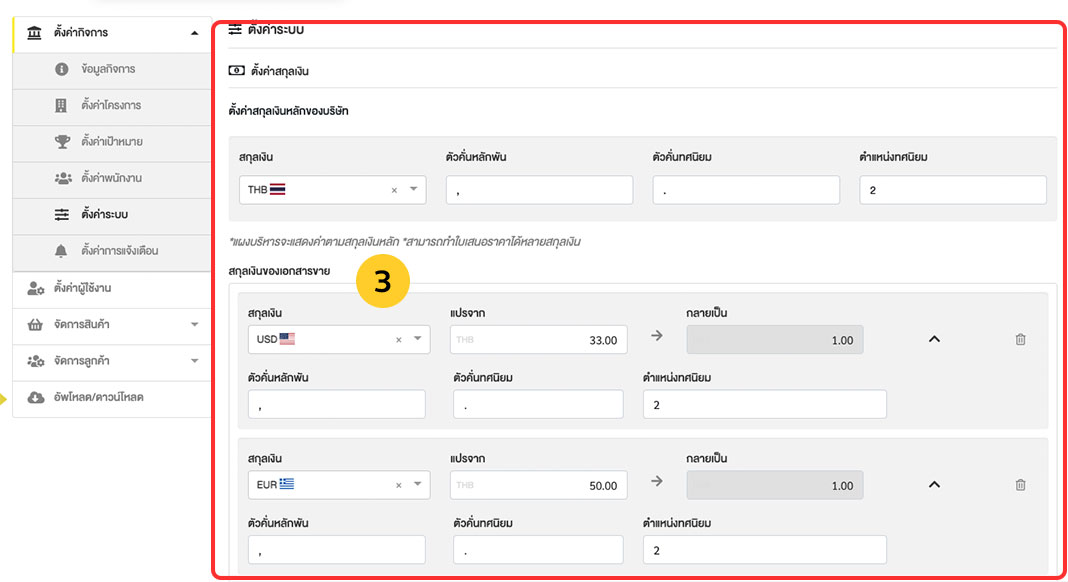
Task: Expand the จัดการสินค้า sidebar menu
Action: pyautogui.click(x=194, y=325)
